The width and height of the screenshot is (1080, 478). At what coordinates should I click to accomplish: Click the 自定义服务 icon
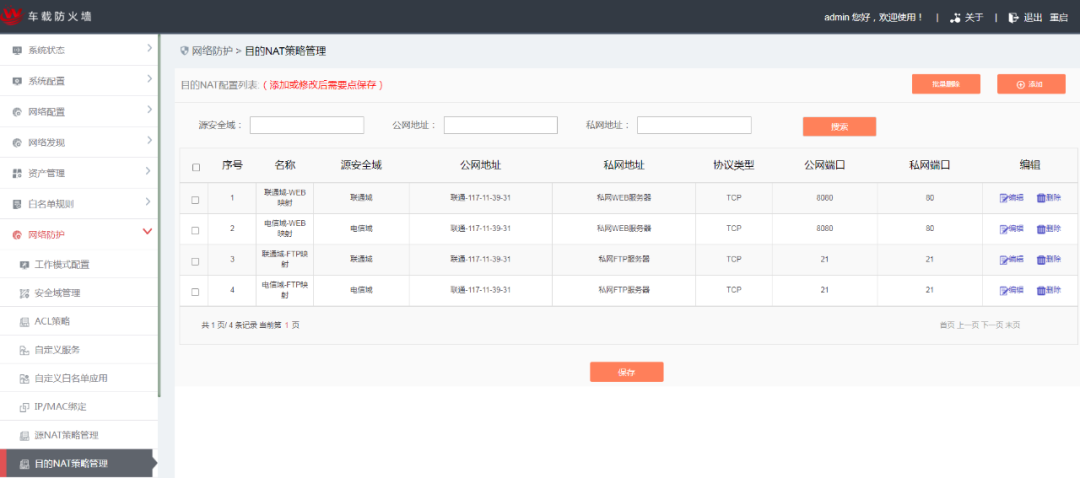(x=24, y=350)
